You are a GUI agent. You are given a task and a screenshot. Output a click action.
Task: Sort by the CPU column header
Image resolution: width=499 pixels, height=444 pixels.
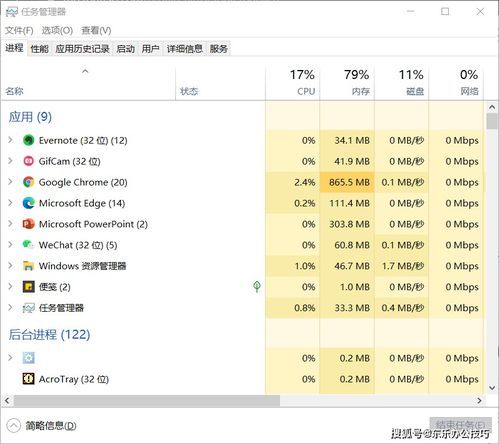292,83
